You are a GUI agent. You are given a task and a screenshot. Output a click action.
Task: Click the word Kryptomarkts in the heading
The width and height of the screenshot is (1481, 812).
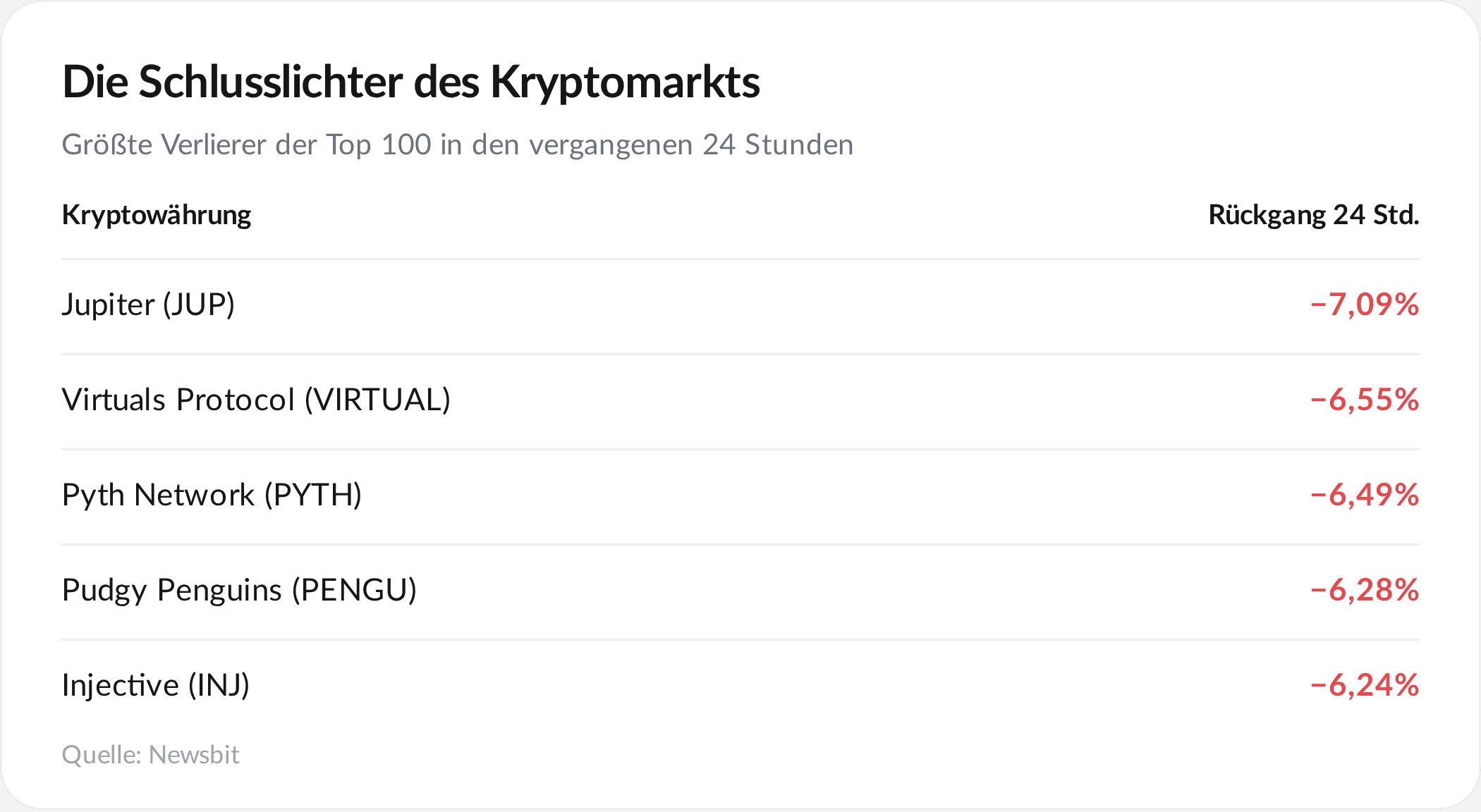626,83
